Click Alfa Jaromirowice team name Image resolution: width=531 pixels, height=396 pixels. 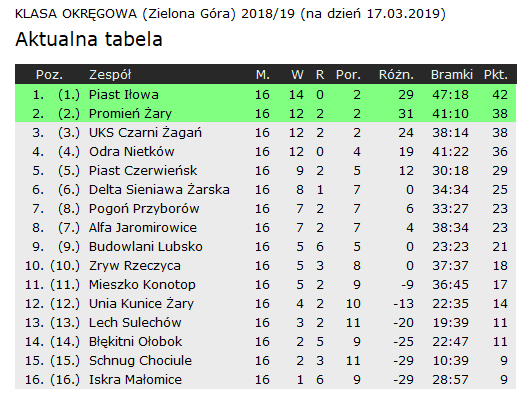pyautogui.click(x=143, y=228)
